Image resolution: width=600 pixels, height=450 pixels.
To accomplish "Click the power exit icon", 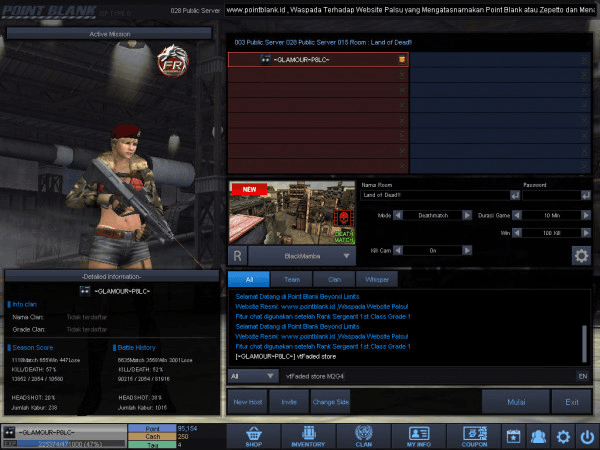I will 587,437.
